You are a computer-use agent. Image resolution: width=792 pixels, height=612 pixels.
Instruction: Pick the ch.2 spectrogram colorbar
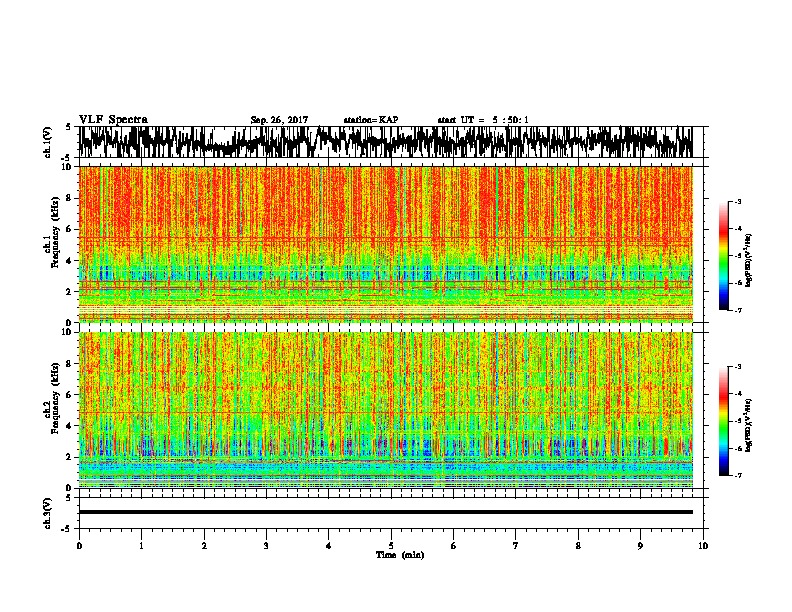(x=724, y=421)
